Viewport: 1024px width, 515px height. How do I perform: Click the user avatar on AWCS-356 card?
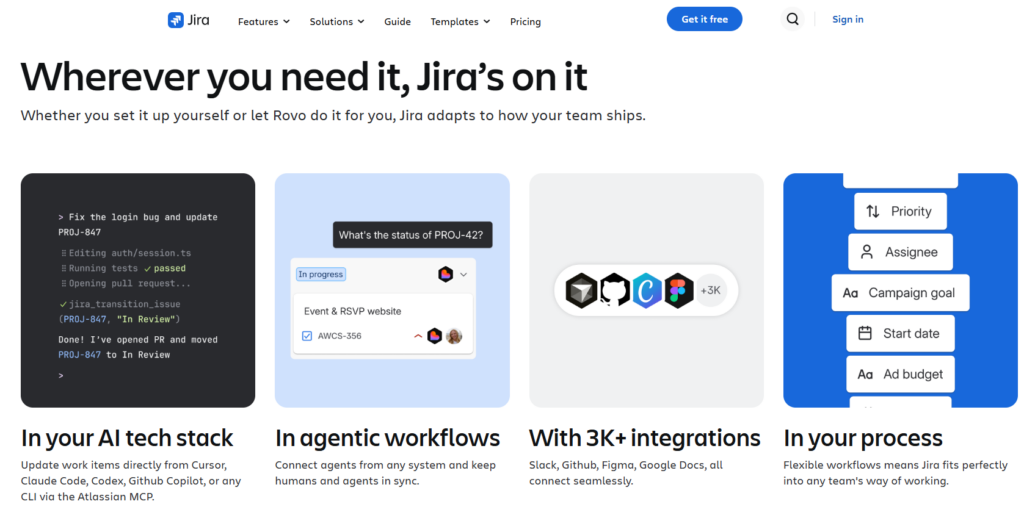coord(454,336)
